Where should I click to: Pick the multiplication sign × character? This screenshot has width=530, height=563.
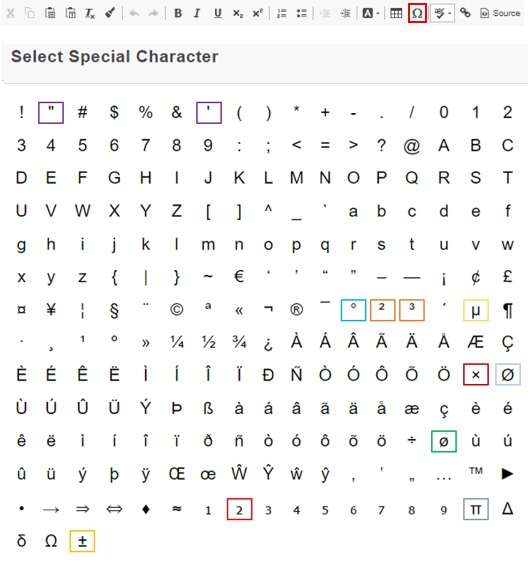[x=475, y=374]
